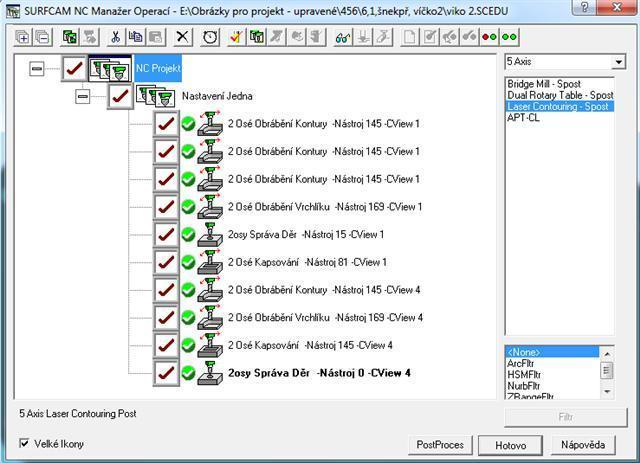Viewport: 640px width, 463px height.
Task: Open the 5 Axis dropdown
Action: coord(618,62)
